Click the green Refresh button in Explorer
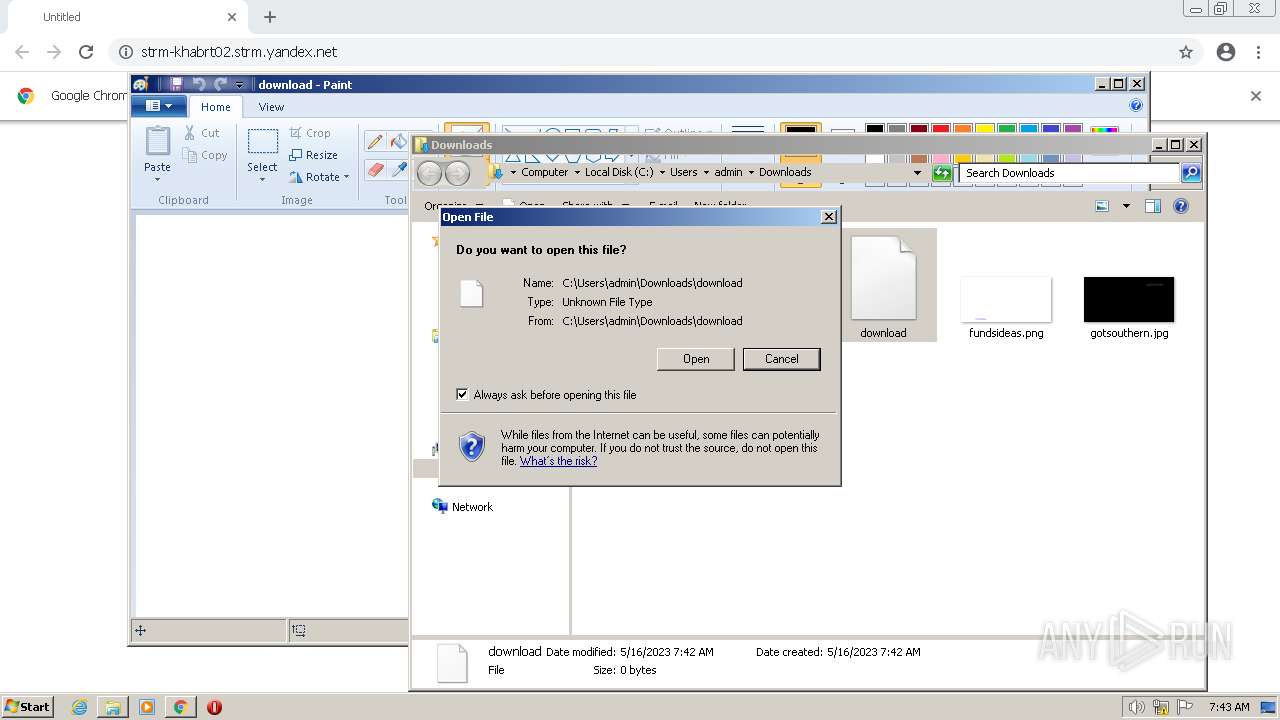This screenshot has height=720, width=1280. (x=941, y=173)
